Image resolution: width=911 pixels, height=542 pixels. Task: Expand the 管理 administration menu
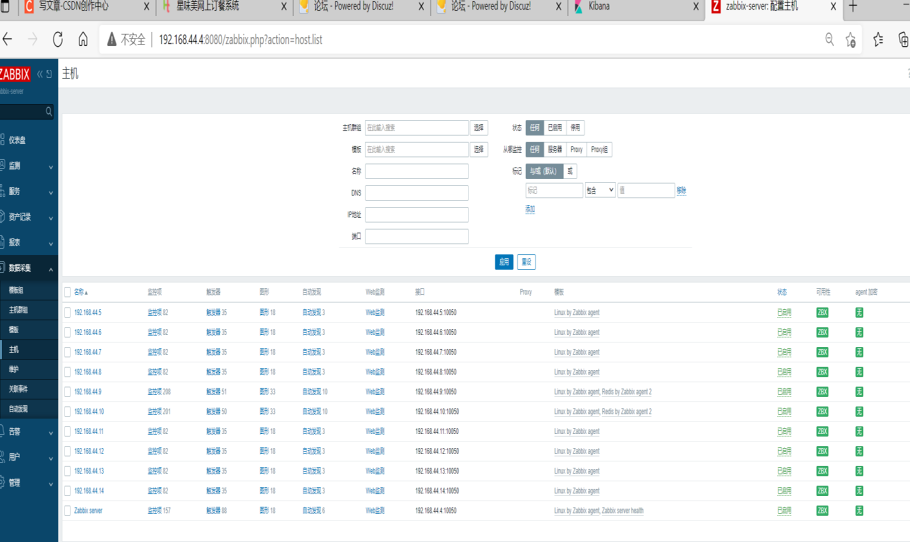28,483
